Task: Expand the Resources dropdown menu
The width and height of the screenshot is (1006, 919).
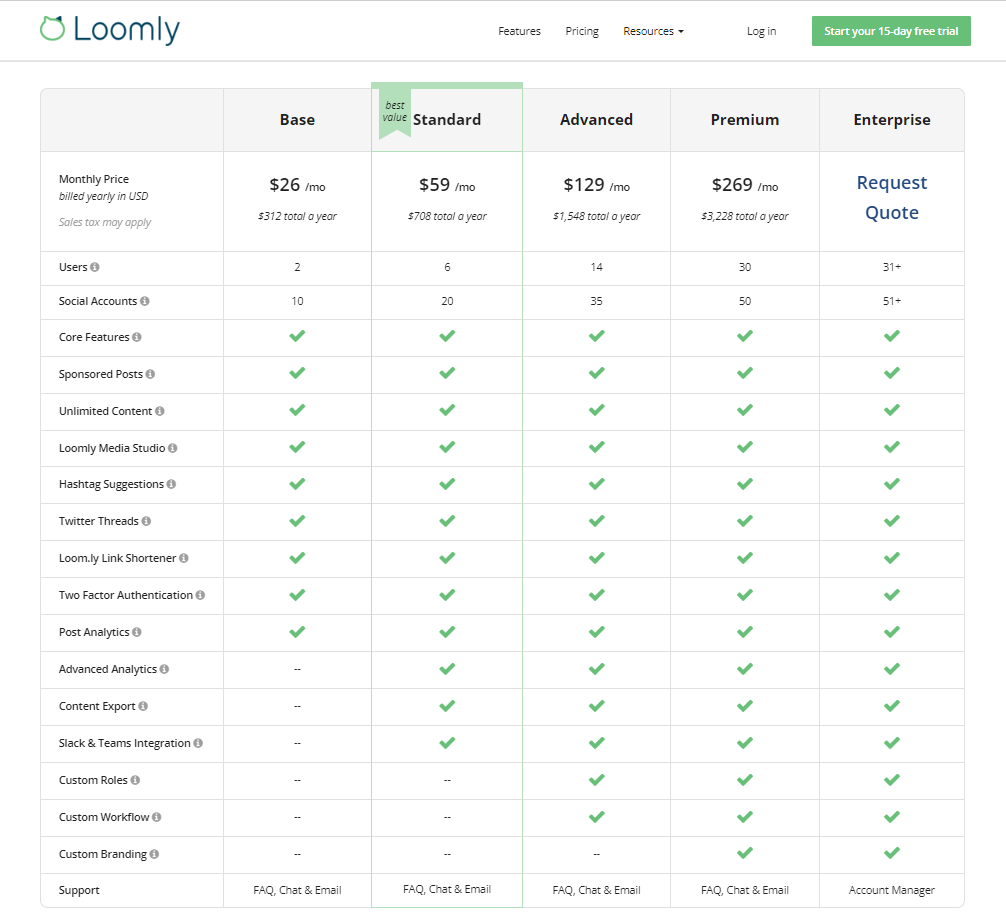Action: 653,31
